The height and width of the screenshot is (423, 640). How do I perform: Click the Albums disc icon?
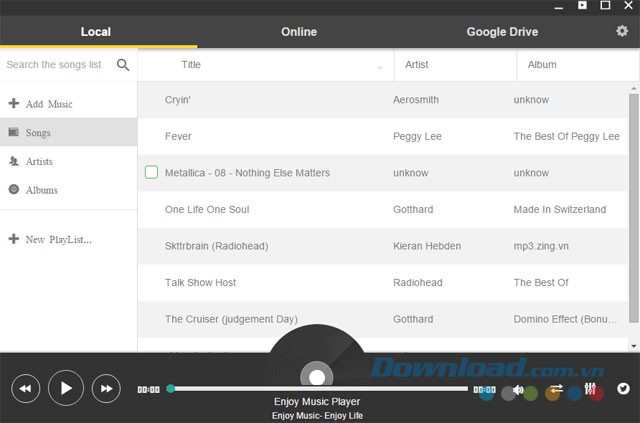14,189
